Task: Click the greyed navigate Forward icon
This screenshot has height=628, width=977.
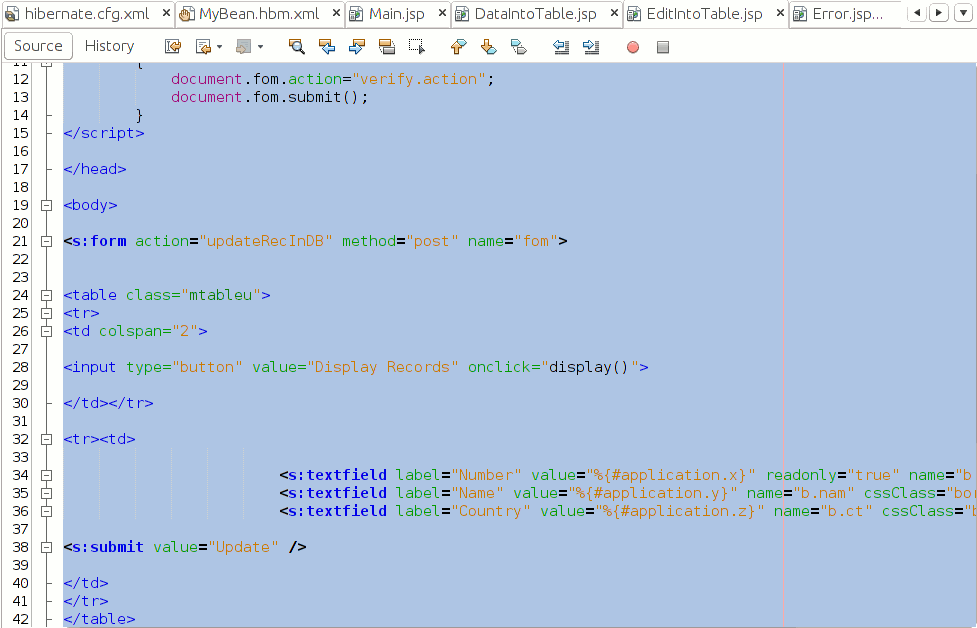Action: [243, 46]
